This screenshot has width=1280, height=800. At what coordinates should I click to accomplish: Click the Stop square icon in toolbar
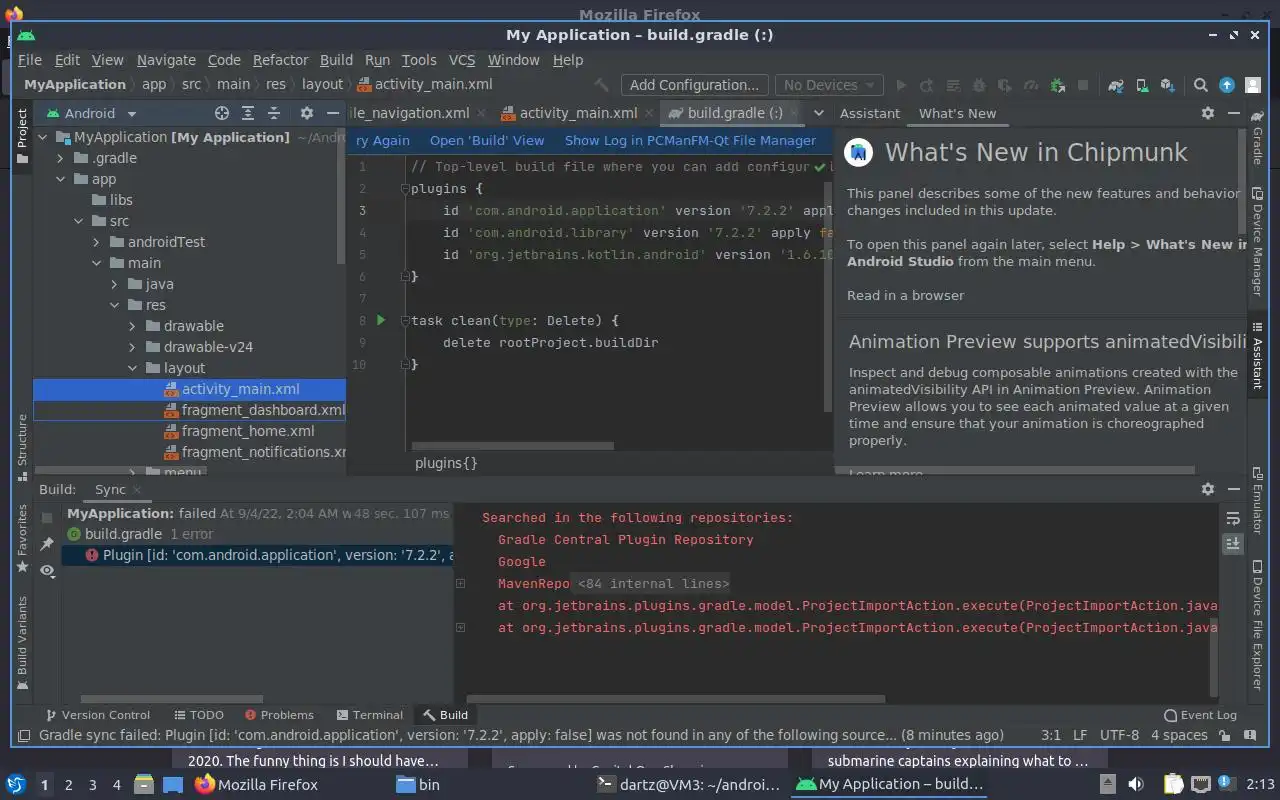1083,85
